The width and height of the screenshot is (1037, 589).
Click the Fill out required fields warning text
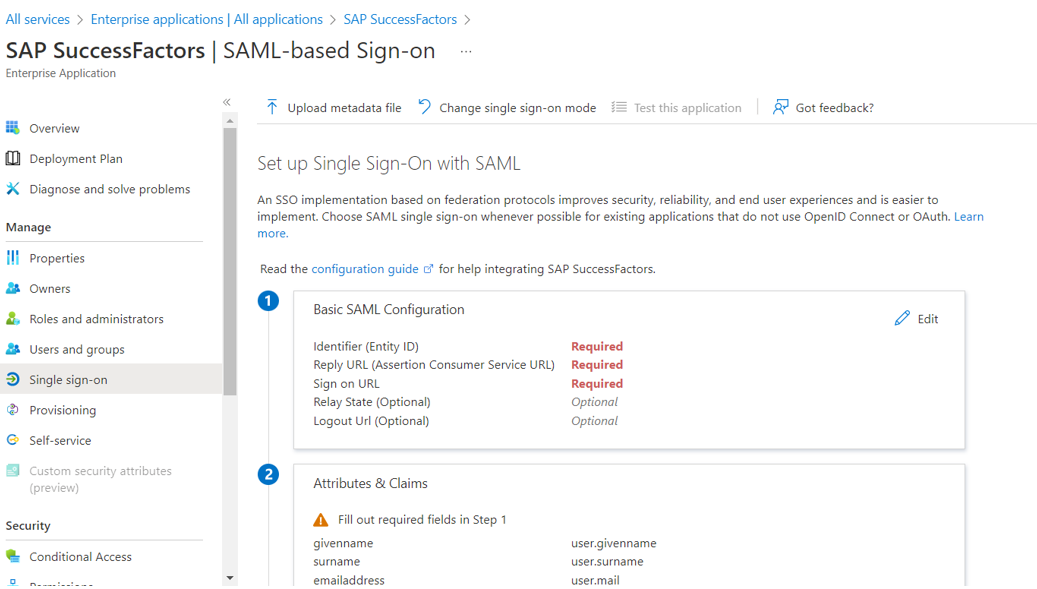(422, 520)
